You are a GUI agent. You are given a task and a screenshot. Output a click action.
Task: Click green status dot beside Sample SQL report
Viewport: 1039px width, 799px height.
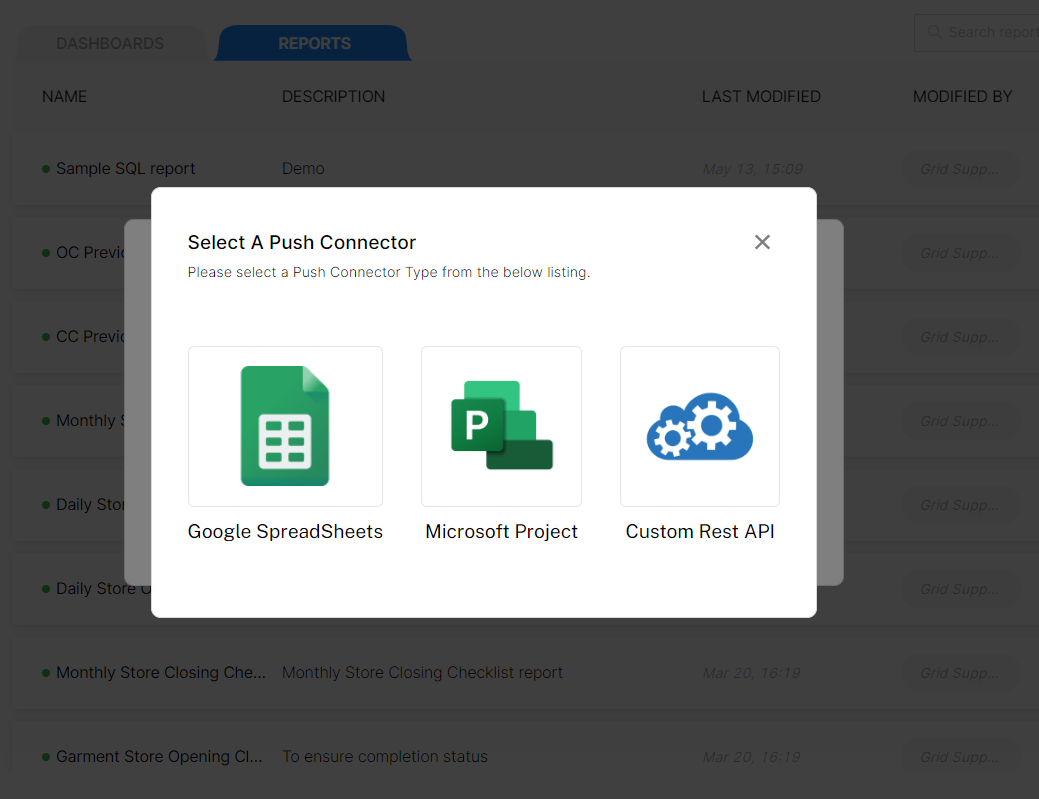[x=46, y=169]
